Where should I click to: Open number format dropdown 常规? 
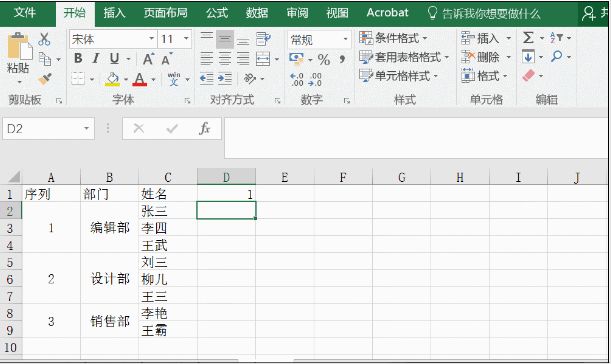pyautogui.click(x=345, y=39)
